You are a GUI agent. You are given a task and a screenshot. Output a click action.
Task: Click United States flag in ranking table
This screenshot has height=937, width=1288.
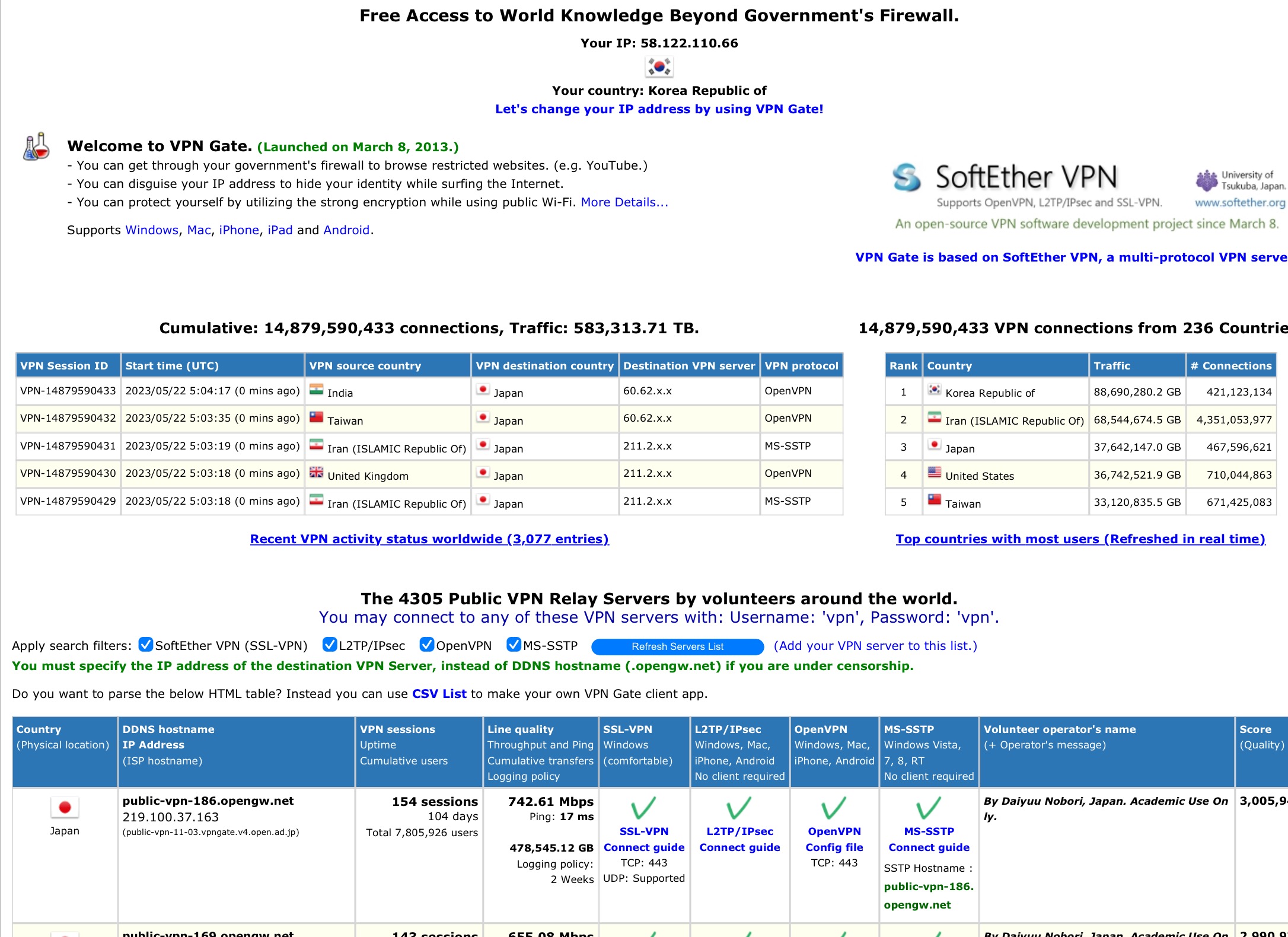(x=934, y=473)
